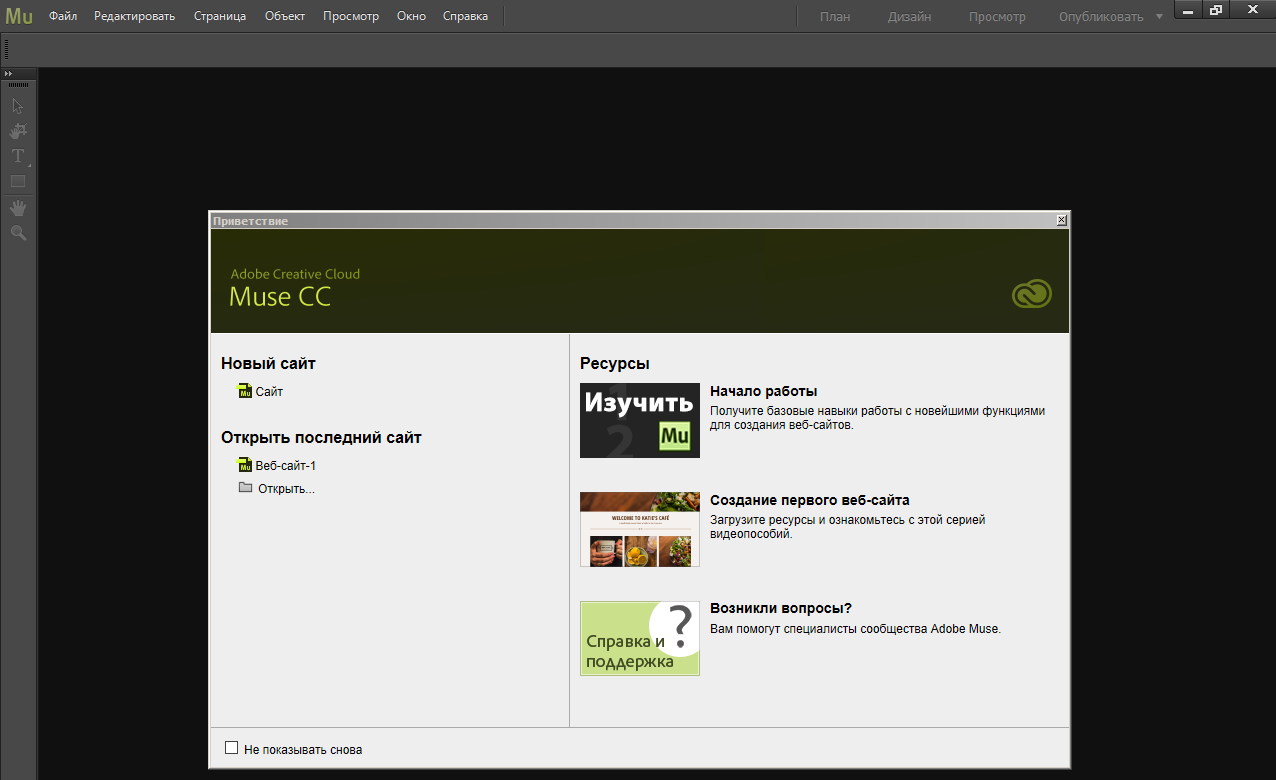The width and height of the screenshot is (1276, 780).
Task: Open the Справка и поддержка thumbnail
Action: pos(640,638)
